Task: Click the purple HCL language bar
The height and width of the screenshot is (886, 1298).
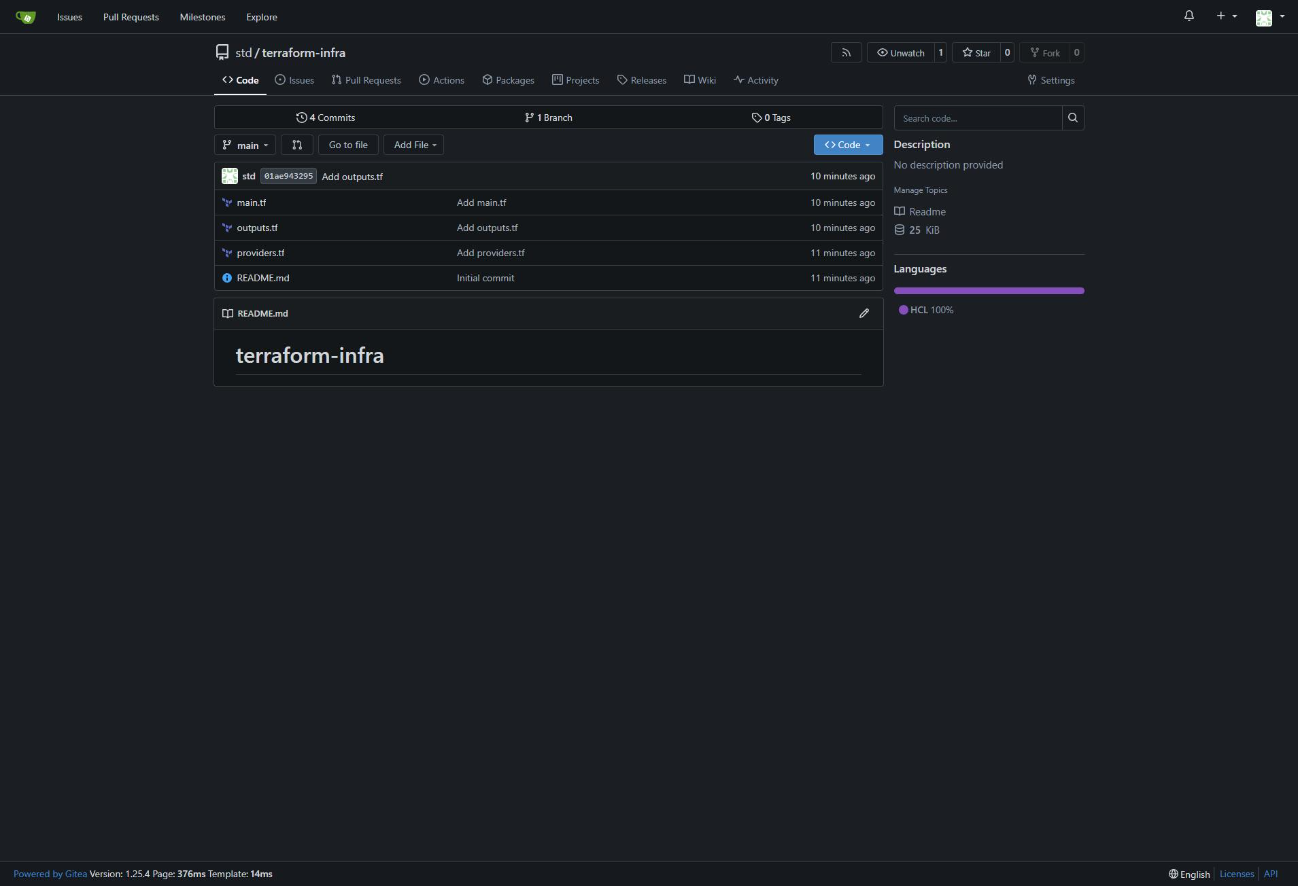Action: click(x=989, y=291)
